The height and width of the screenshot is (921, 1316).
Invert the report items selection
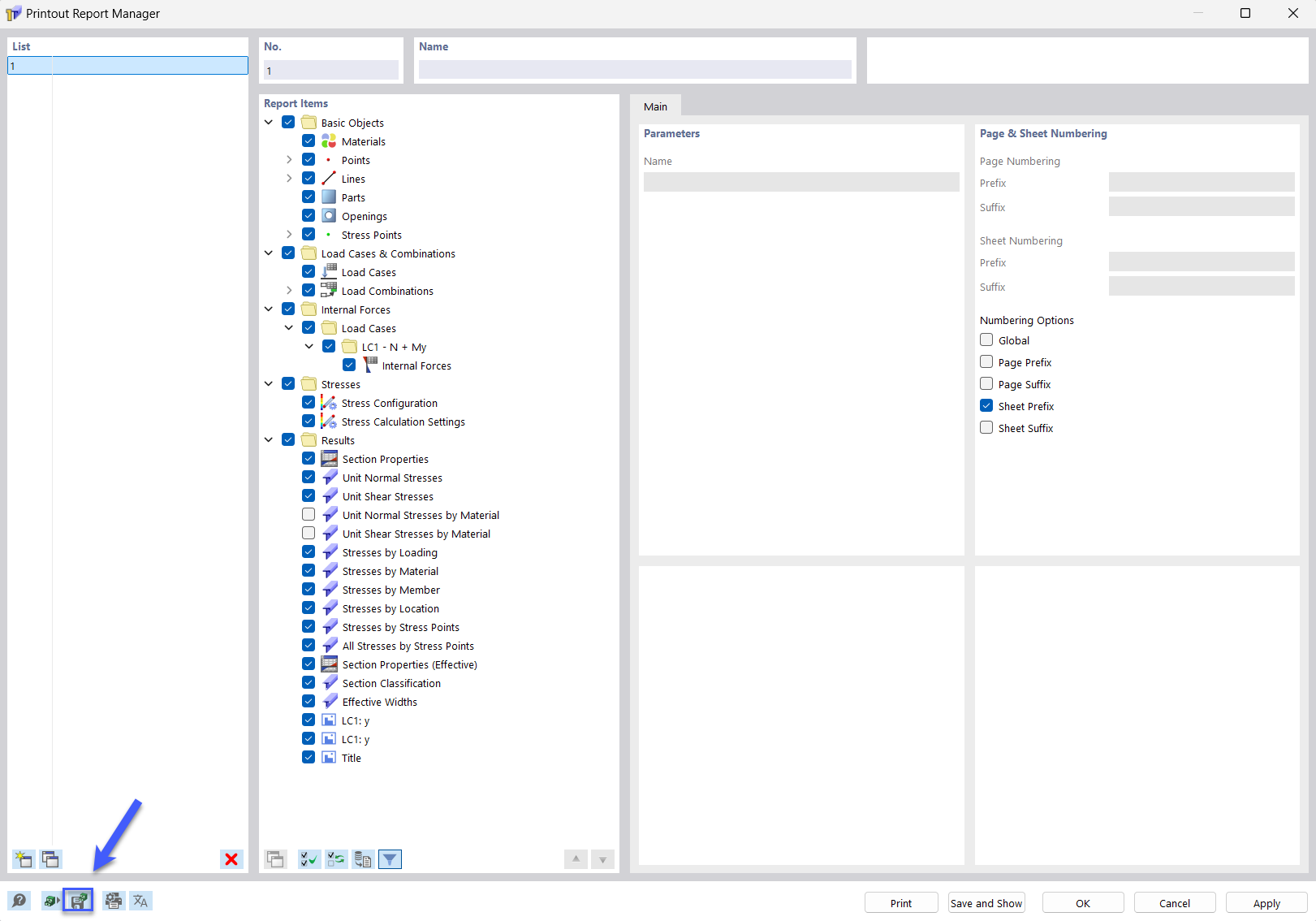(x=336, y=859)
